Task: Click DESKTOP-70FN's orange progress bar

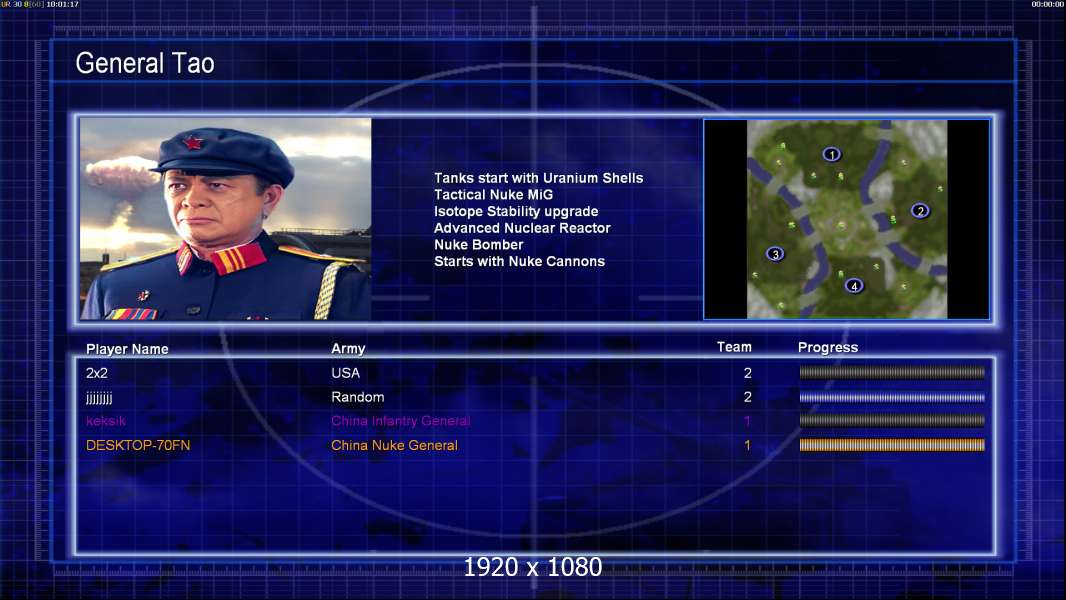Action: pos(892,445)
